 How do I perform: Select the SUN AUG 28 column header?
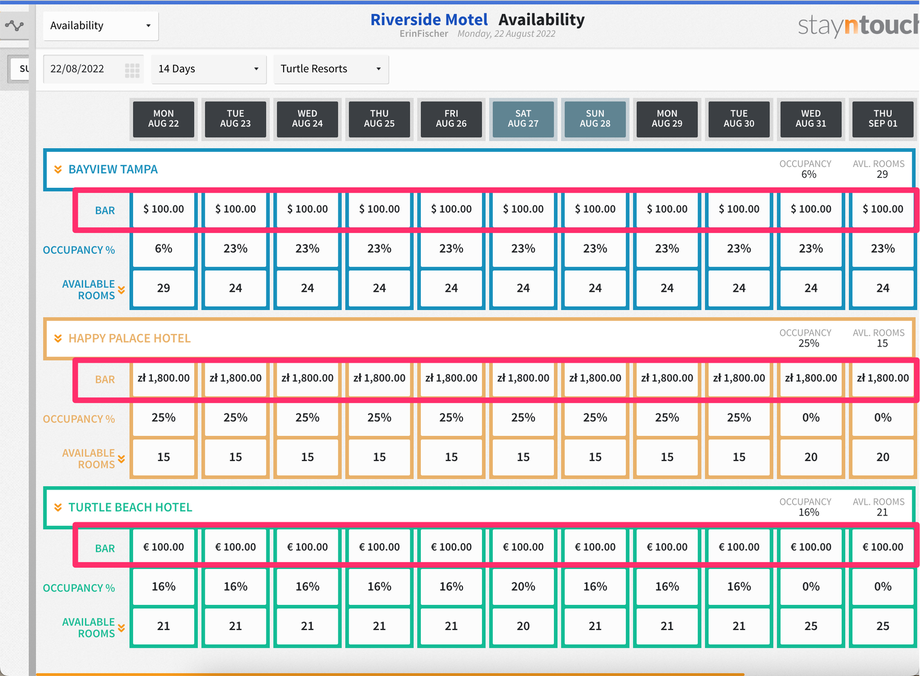(595, 119)
